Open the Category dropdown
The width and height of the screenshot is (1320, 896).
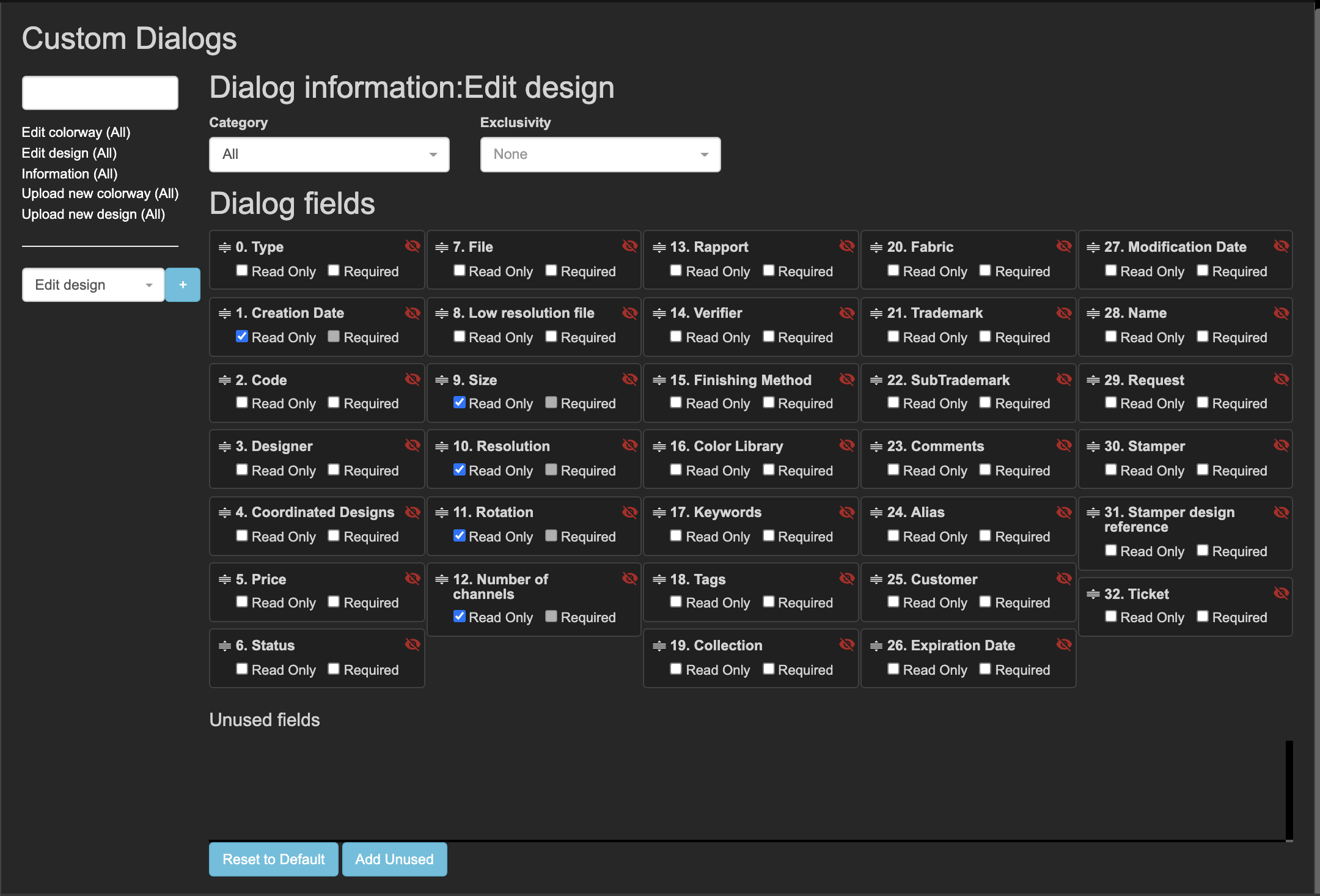tap(329, 155)
